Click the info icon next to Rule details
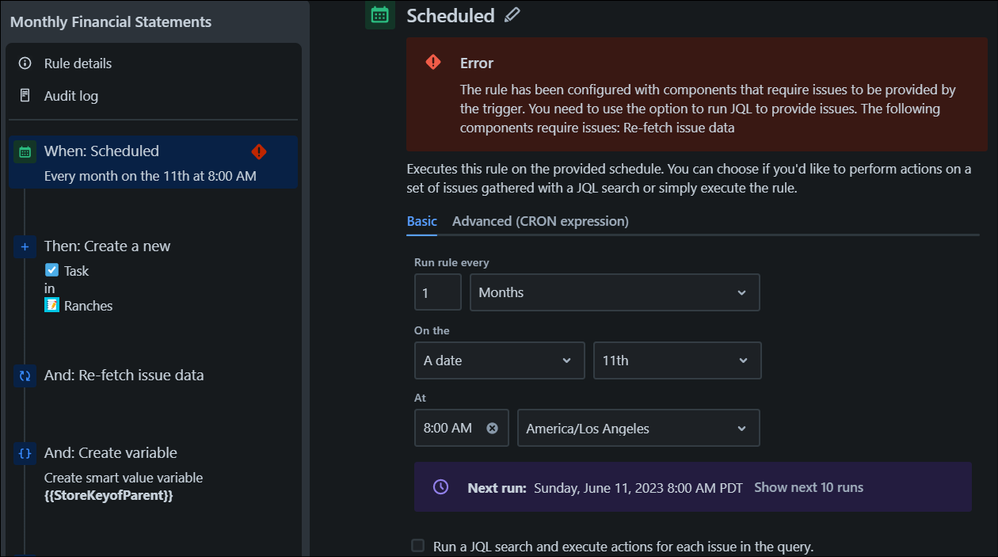The height and width of the screenshot is (557, 998). click(x=25, y=63)
